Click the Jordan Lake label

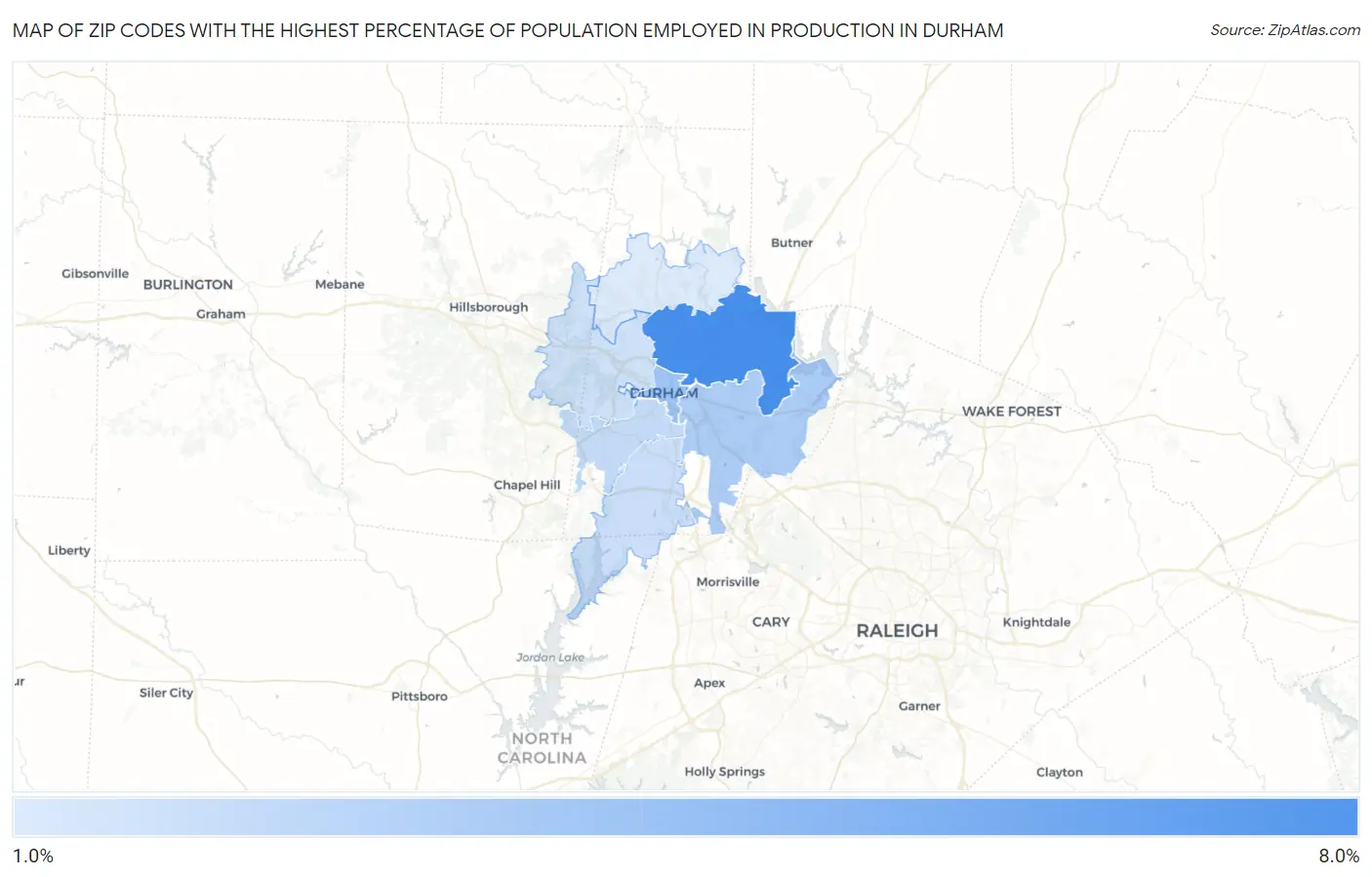550,658
